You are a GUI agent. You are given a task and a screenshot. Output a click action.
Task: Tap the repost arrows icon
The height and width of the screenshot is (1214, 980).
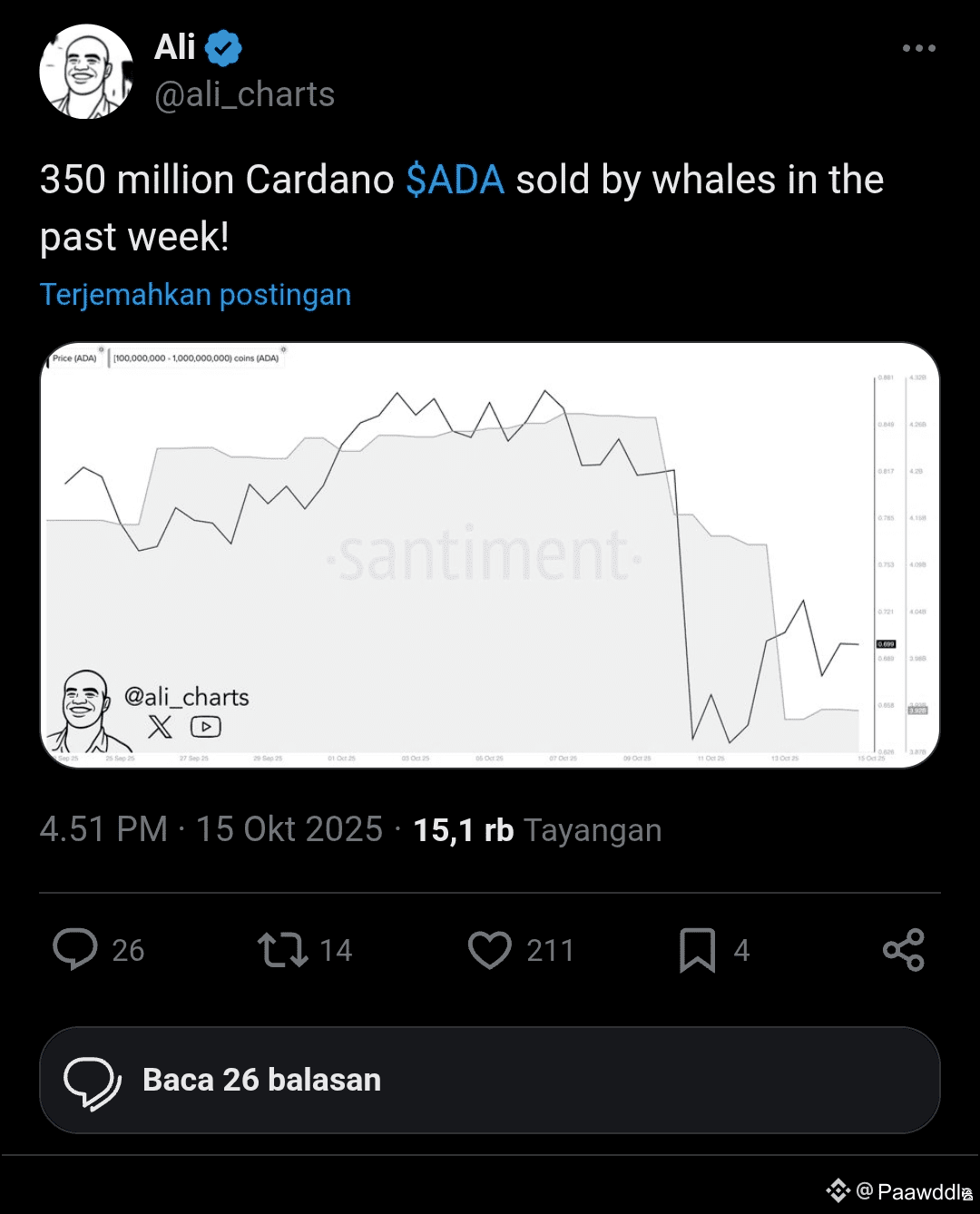(282, 950)
